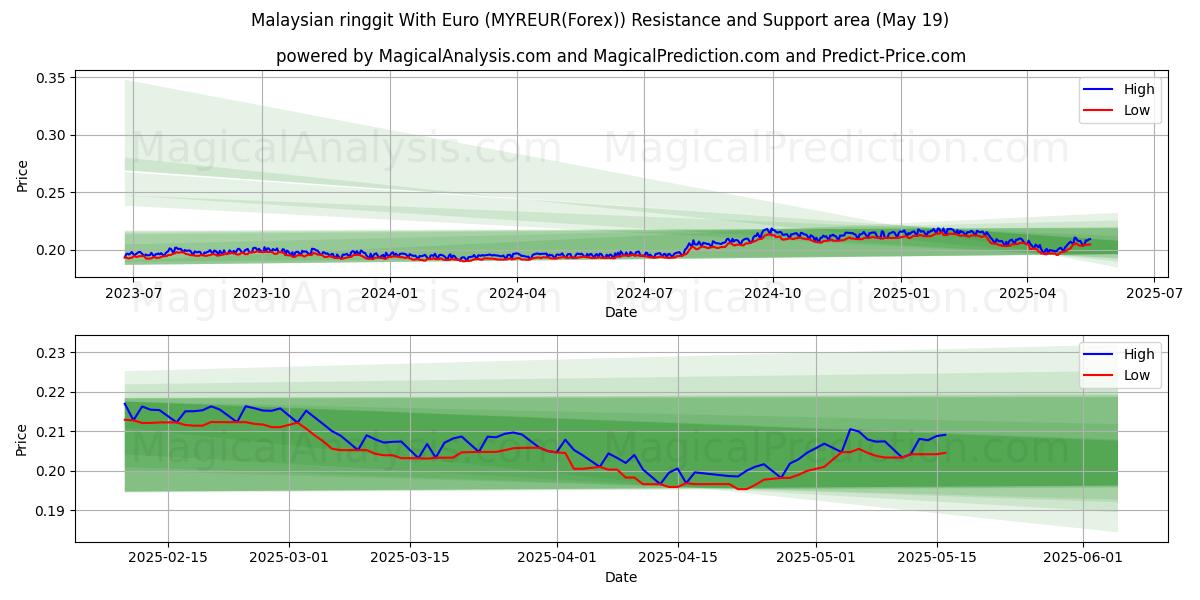
Task: Click the bottom chart 'Price' axis label
Action: point(22,439)
